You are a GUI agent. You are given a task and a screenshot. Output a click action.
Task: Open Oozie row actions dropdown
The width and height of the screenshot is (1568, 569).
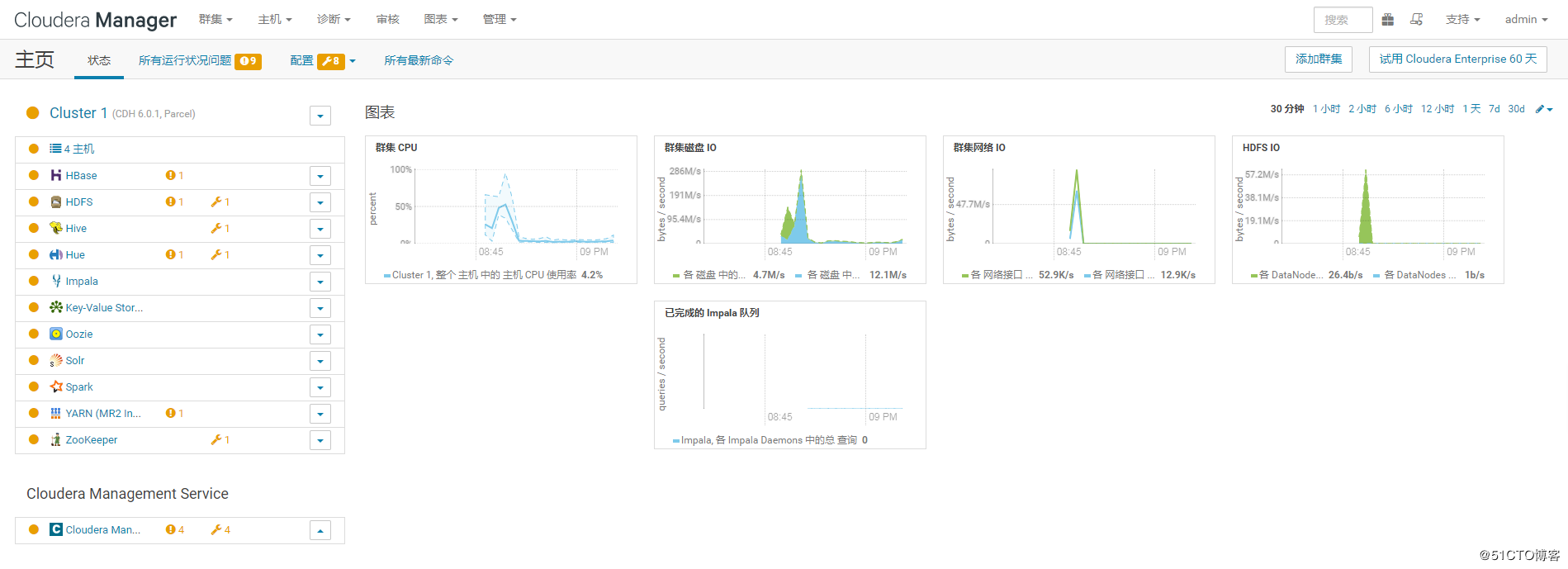[x=320, y=334]
